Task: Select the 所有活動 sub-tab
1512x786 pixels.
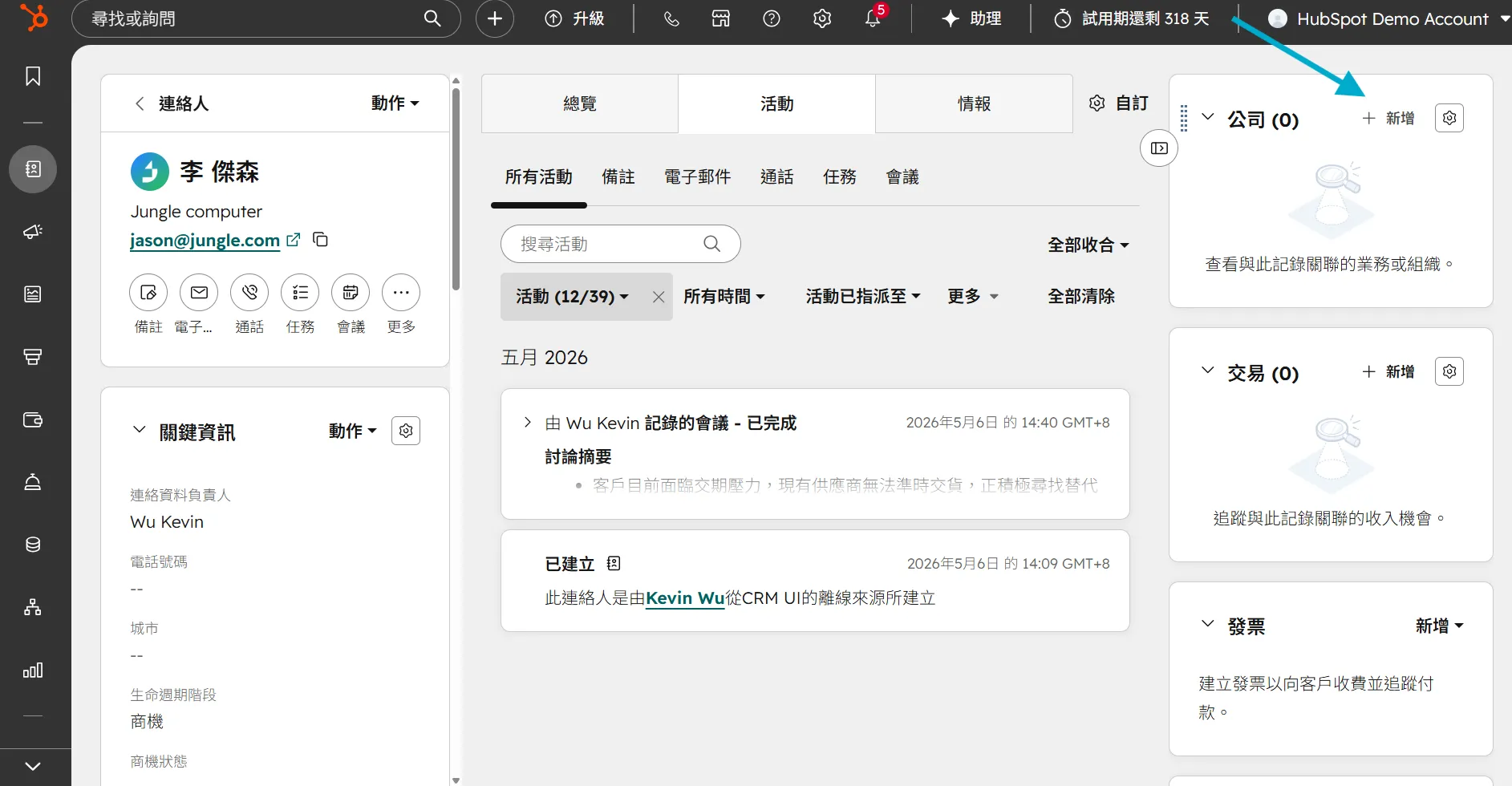Action: point(539,177)
